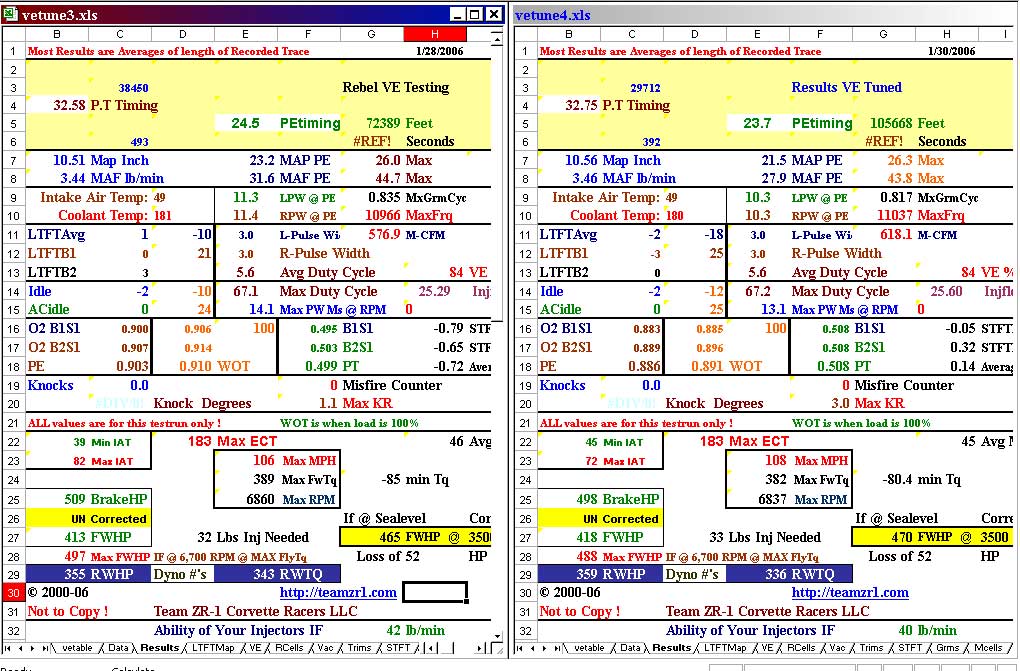This screenshot has width=1020, height=671.
Task: Switch to Vac sheet in vetune3.xls
Action: pos(325,648)
